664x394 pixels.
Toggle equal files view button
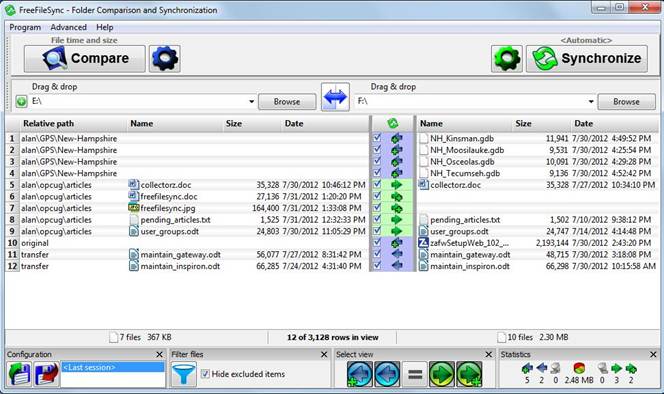415,374
